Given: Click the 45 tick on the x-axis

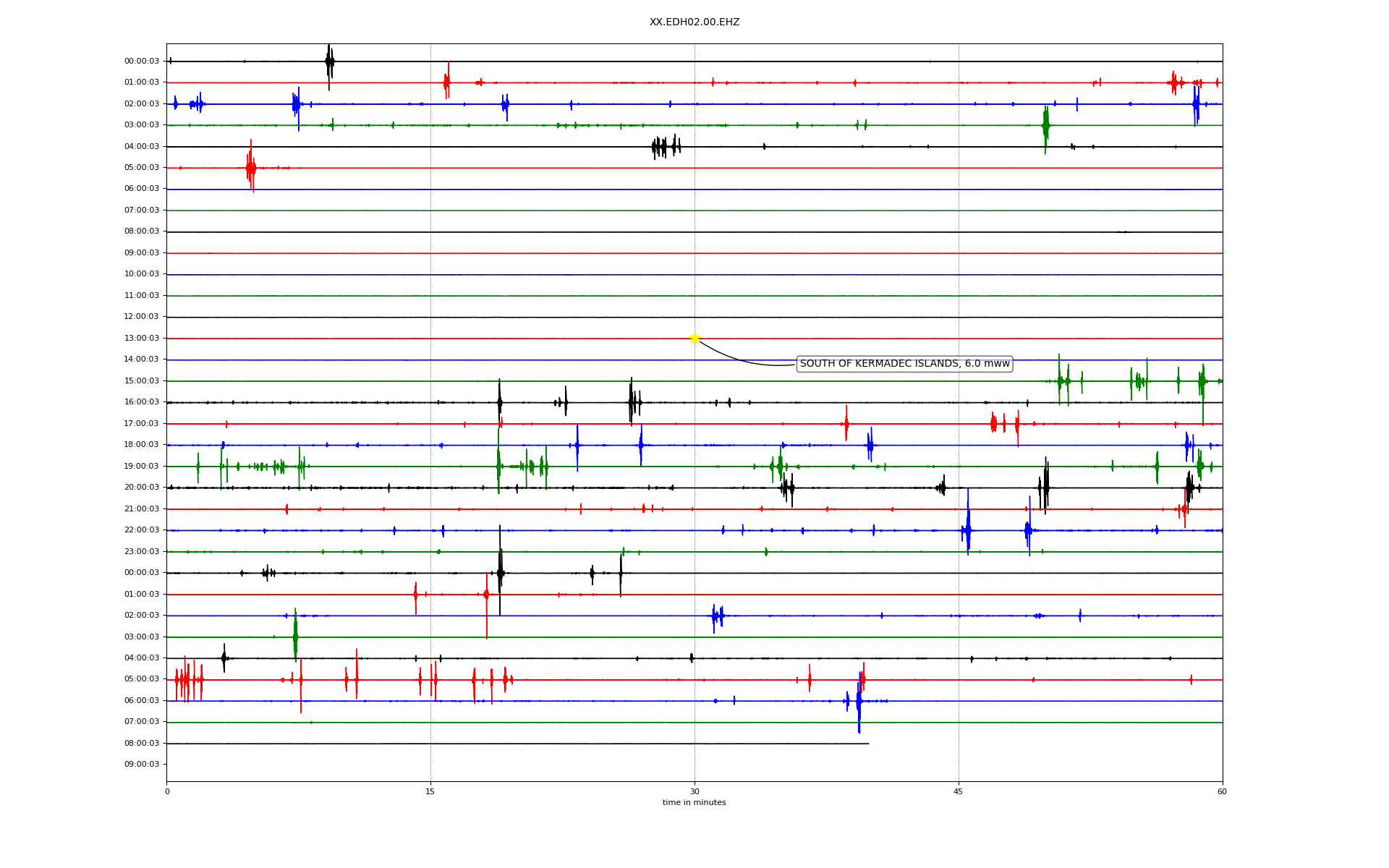Looking at the screenshot, I should [x=959, y=791].
